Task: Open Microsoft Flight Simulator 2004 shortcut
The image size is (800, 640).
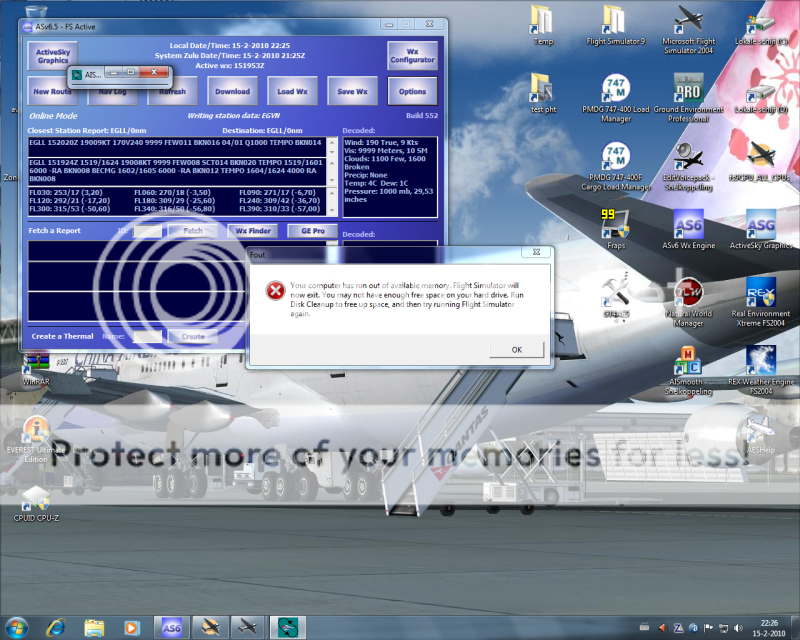Action: tap(688, 22)
